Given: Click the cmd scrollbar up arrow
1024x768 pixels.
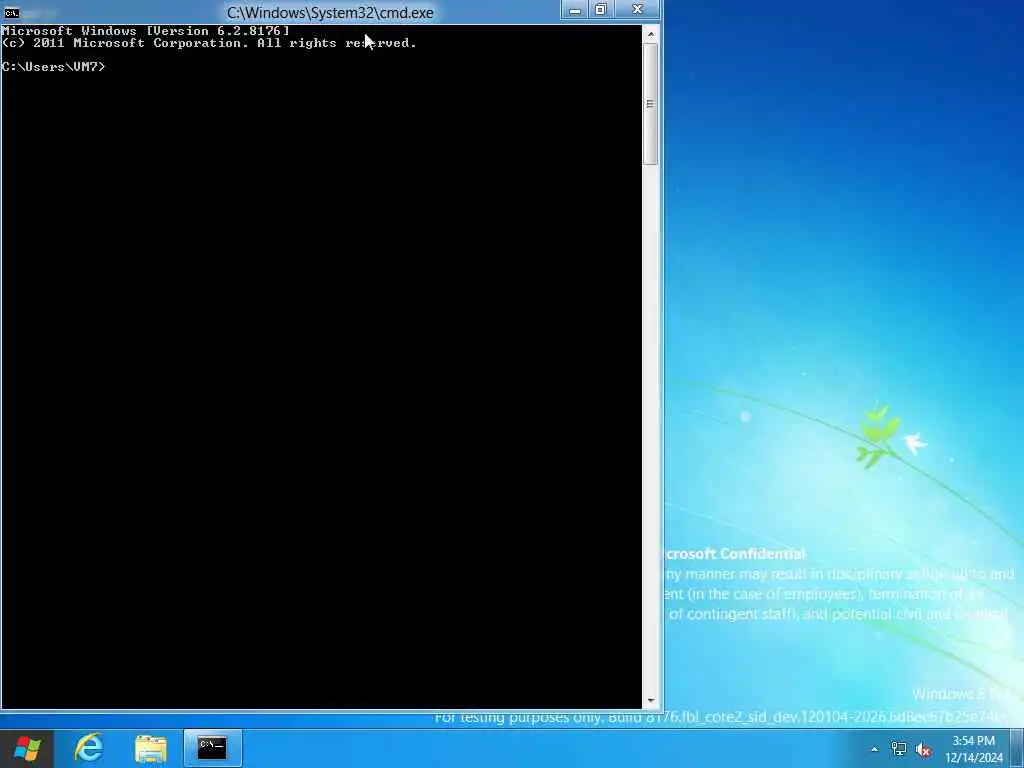Looking at the screenshot, I should tap(650, 34).
